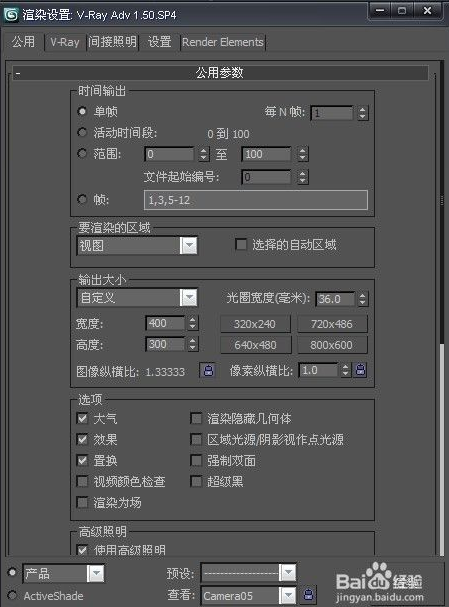Enable 区域光源/阴影视作点光源 checkbox
The width and height of the screenshot is (449, 607).
pyautogui.click(x=196, y=439)
